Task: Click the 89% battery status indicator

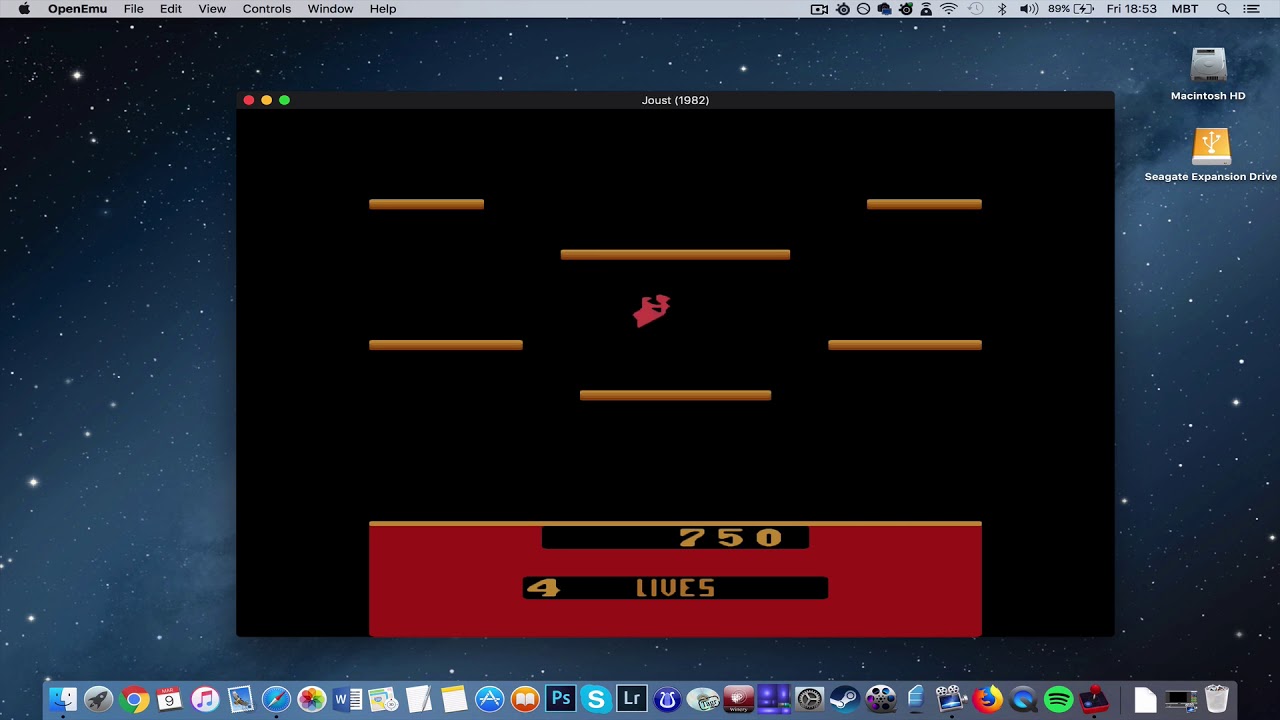Action: 1070,9
